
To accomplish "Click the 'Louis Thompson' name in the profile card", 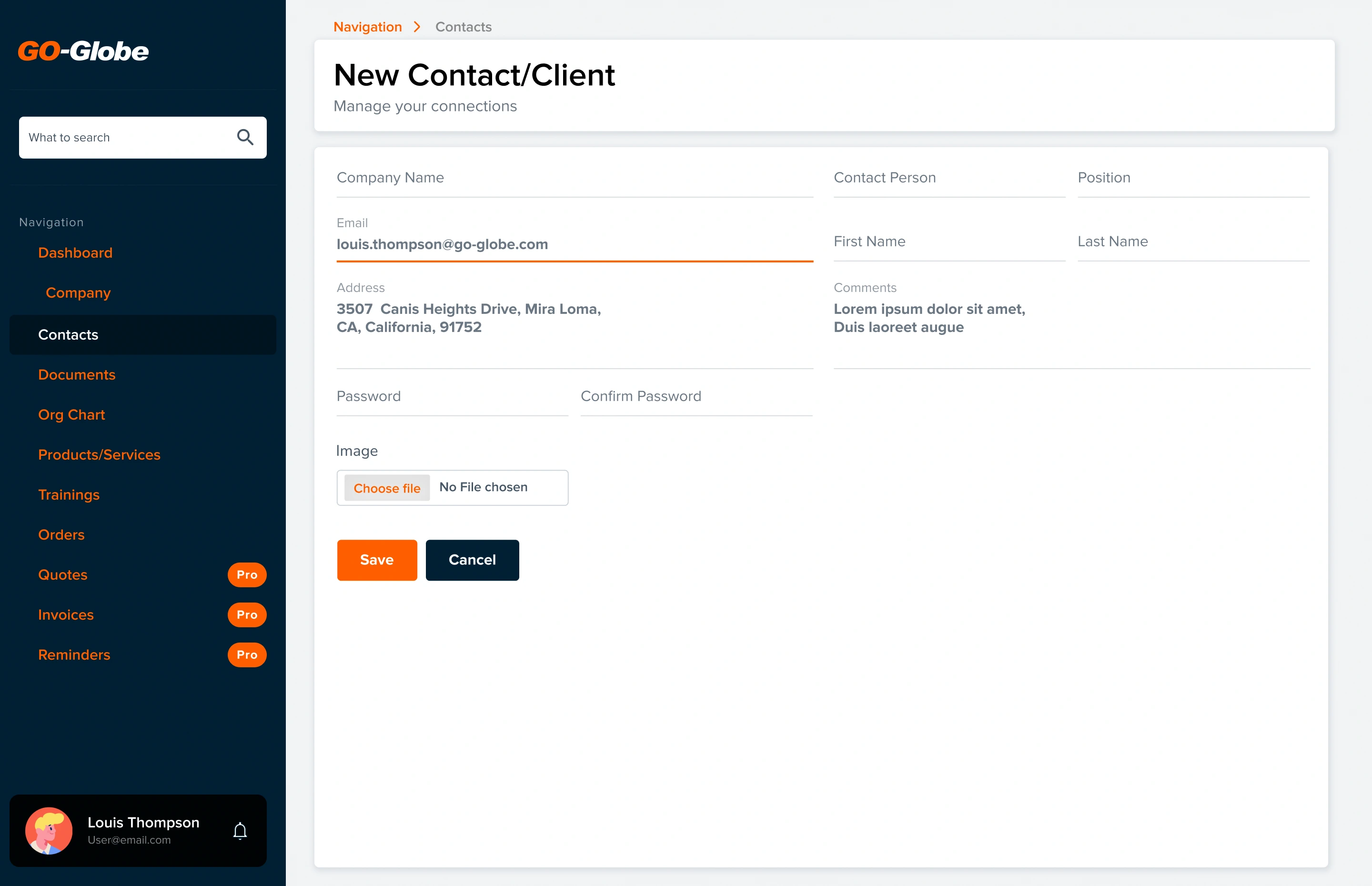I will pyautogui.click(x=143, y=822).
